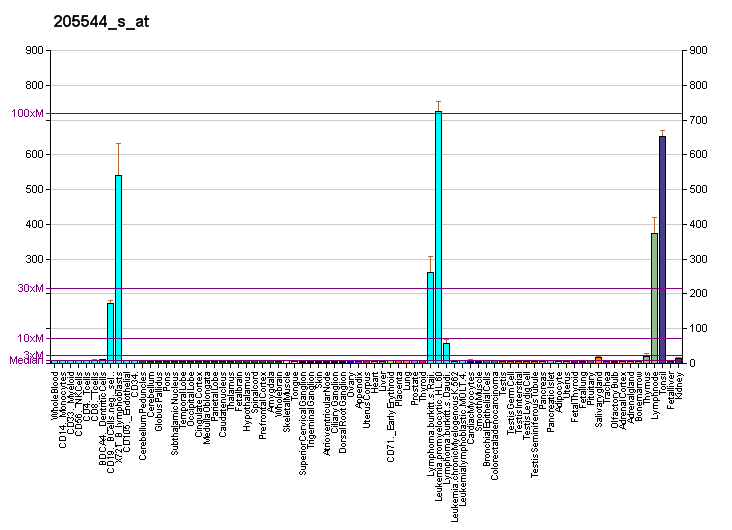Click the 700 value on right axis
This screenshot has height=530, width=732.
pos(698,120)
